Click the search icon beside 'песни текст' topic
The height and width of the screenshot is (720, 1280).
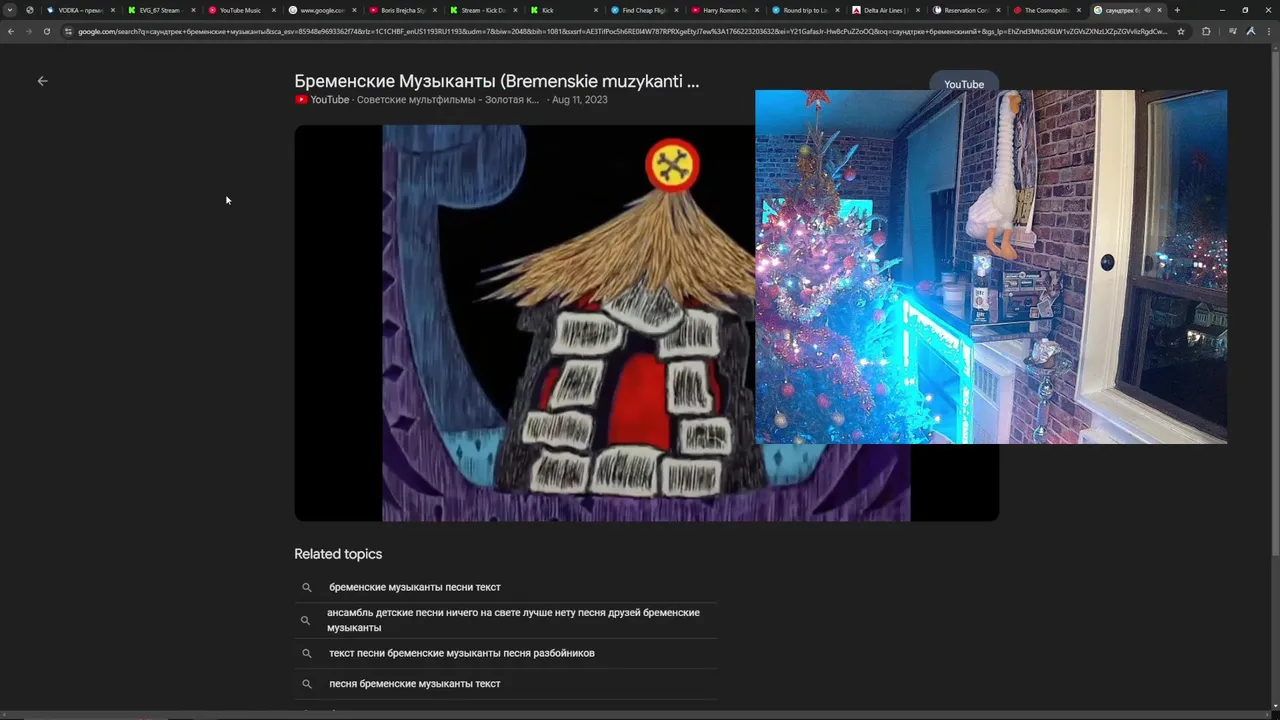(x=307, y=588)
